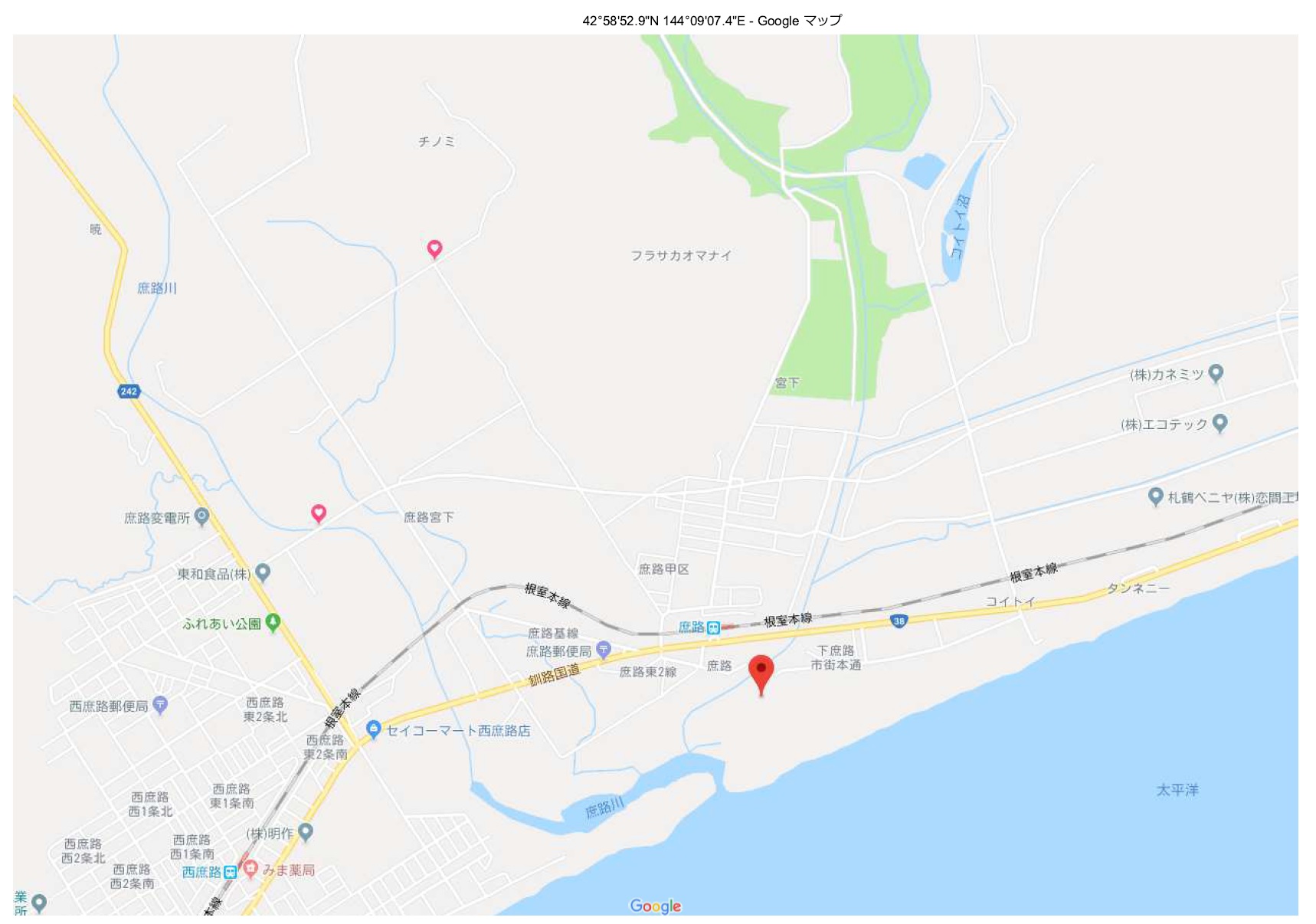Click the コイトイ沼 pond label
Screen dimensions: 1316x924
tap(960, 227)
